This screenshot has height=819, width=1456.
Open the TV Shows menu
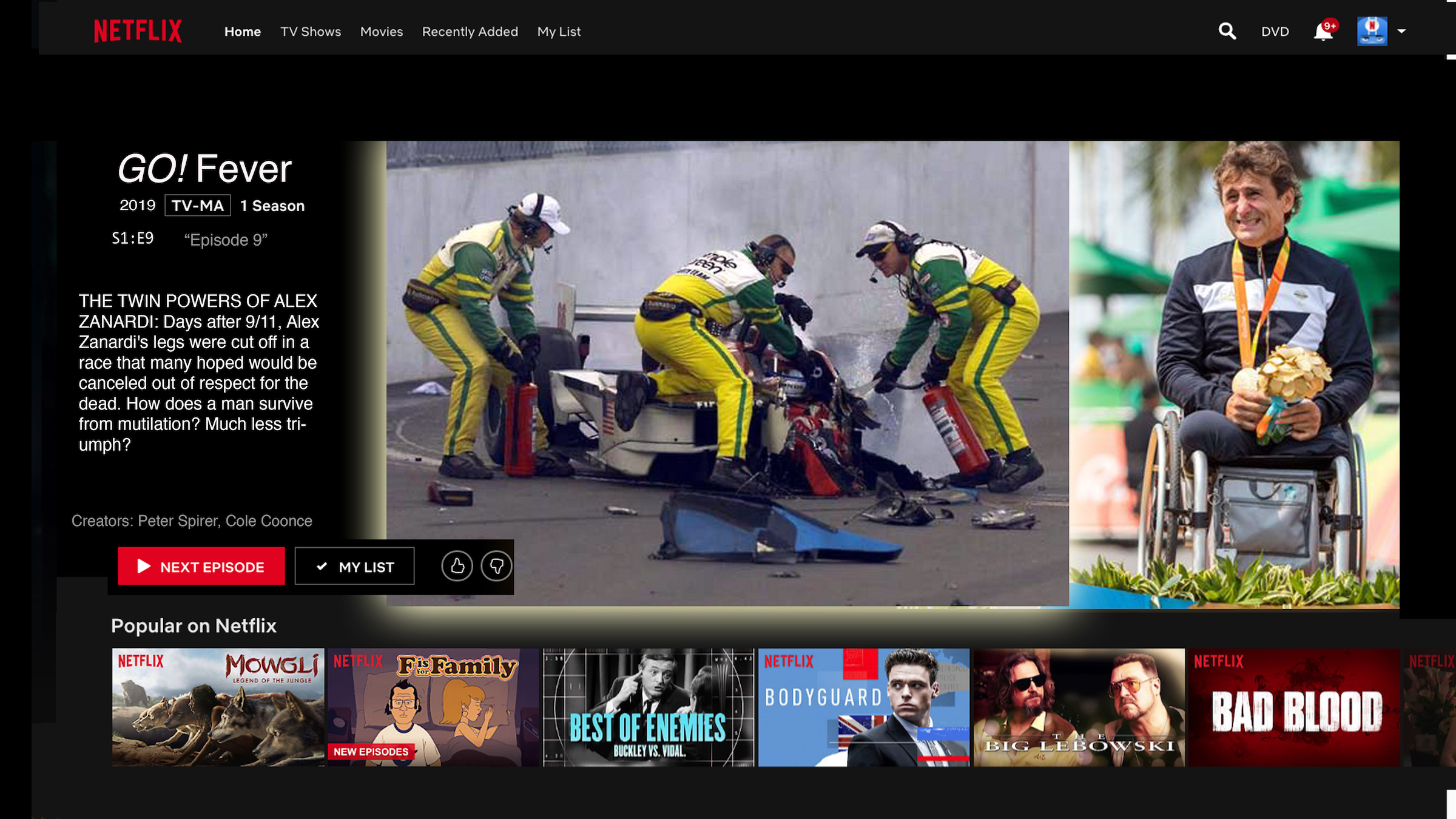tap(310, 32)
